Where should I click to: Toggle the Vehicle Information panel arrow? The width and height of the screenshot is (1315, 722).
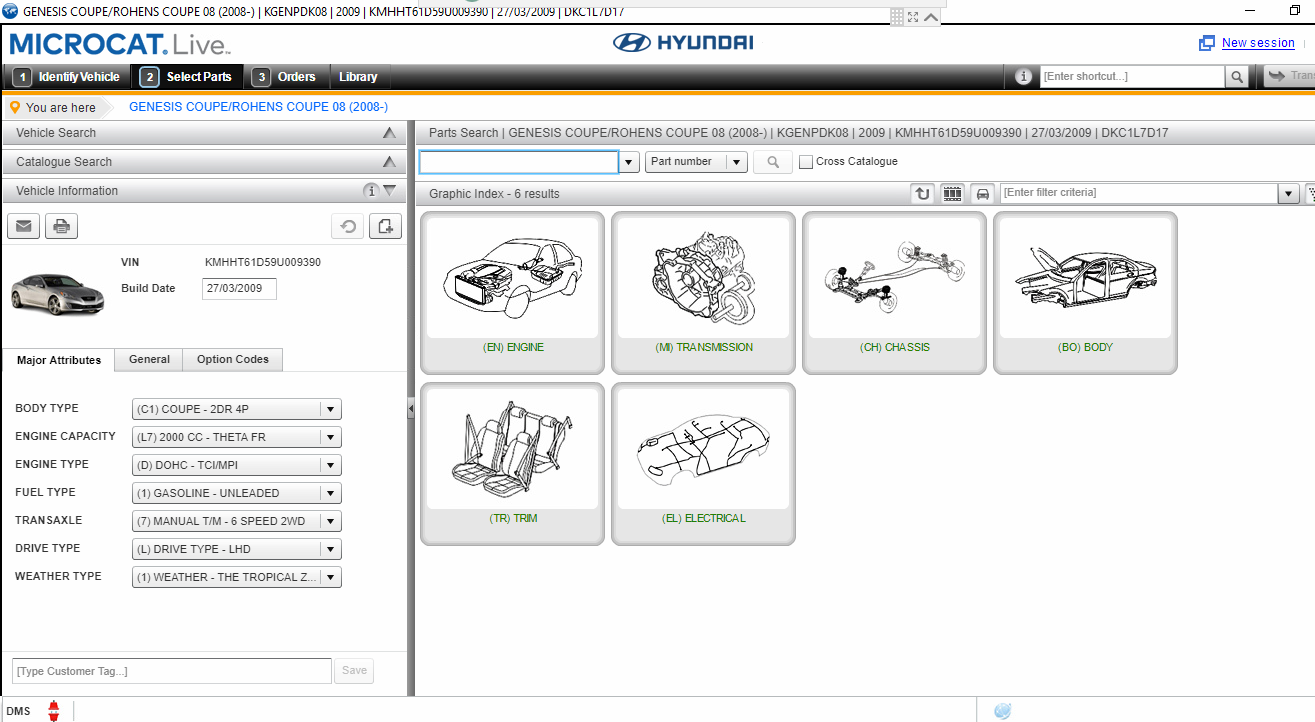point(390,191)
